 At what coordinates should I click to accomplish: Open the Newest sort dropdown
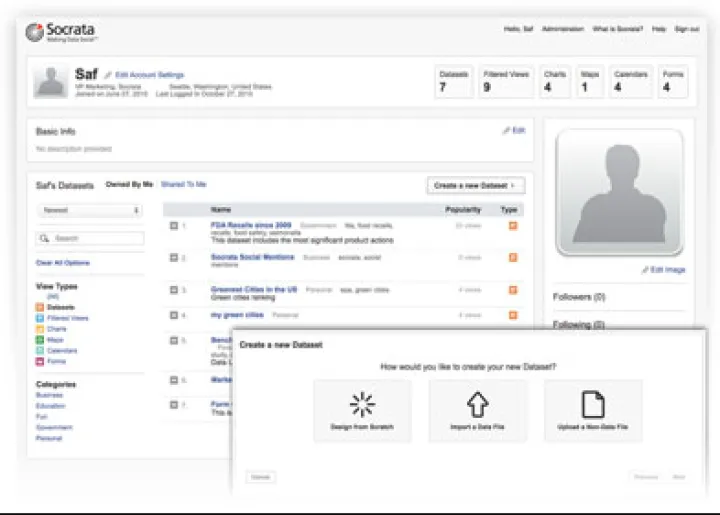coord(90,211)
